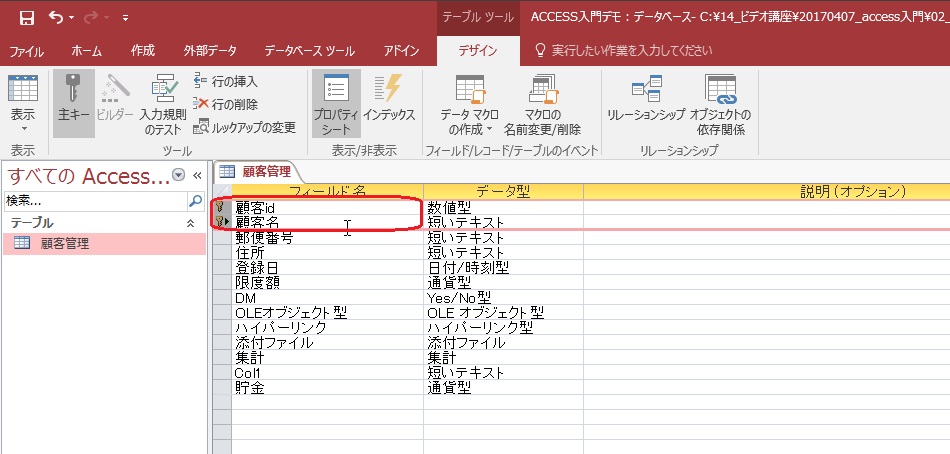The image size is (950, 454).
Task: Select 顧客管理 table in navigation pane
Action: (66, 243)
